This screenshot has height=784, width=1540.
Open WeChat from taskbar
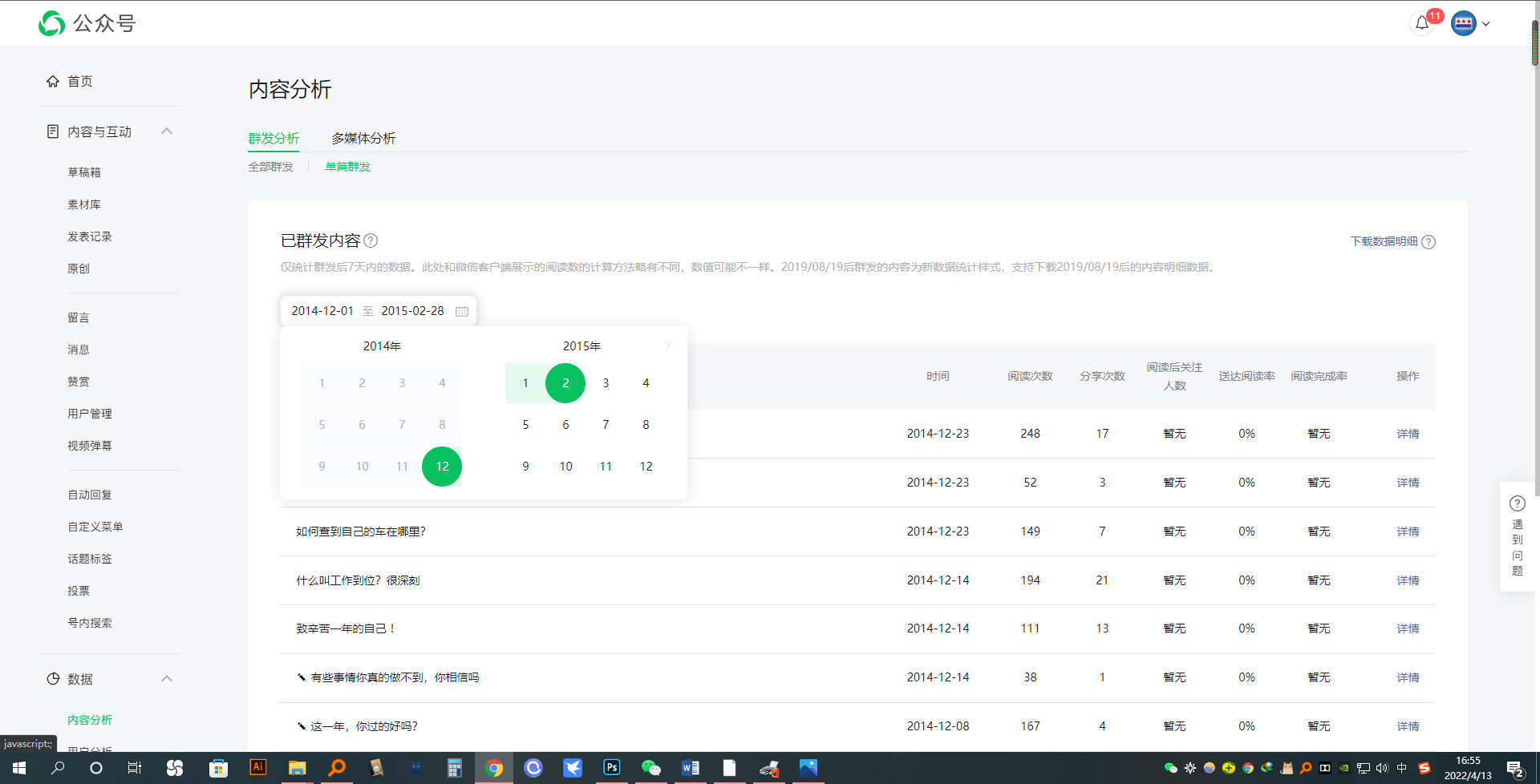[651, 768]
